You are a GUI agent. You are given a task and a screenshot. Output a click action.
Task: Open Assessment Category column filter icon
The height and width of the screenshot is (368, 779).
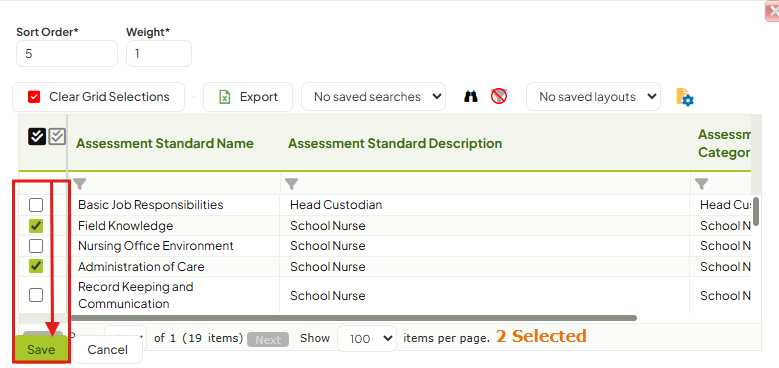(701, 184)
